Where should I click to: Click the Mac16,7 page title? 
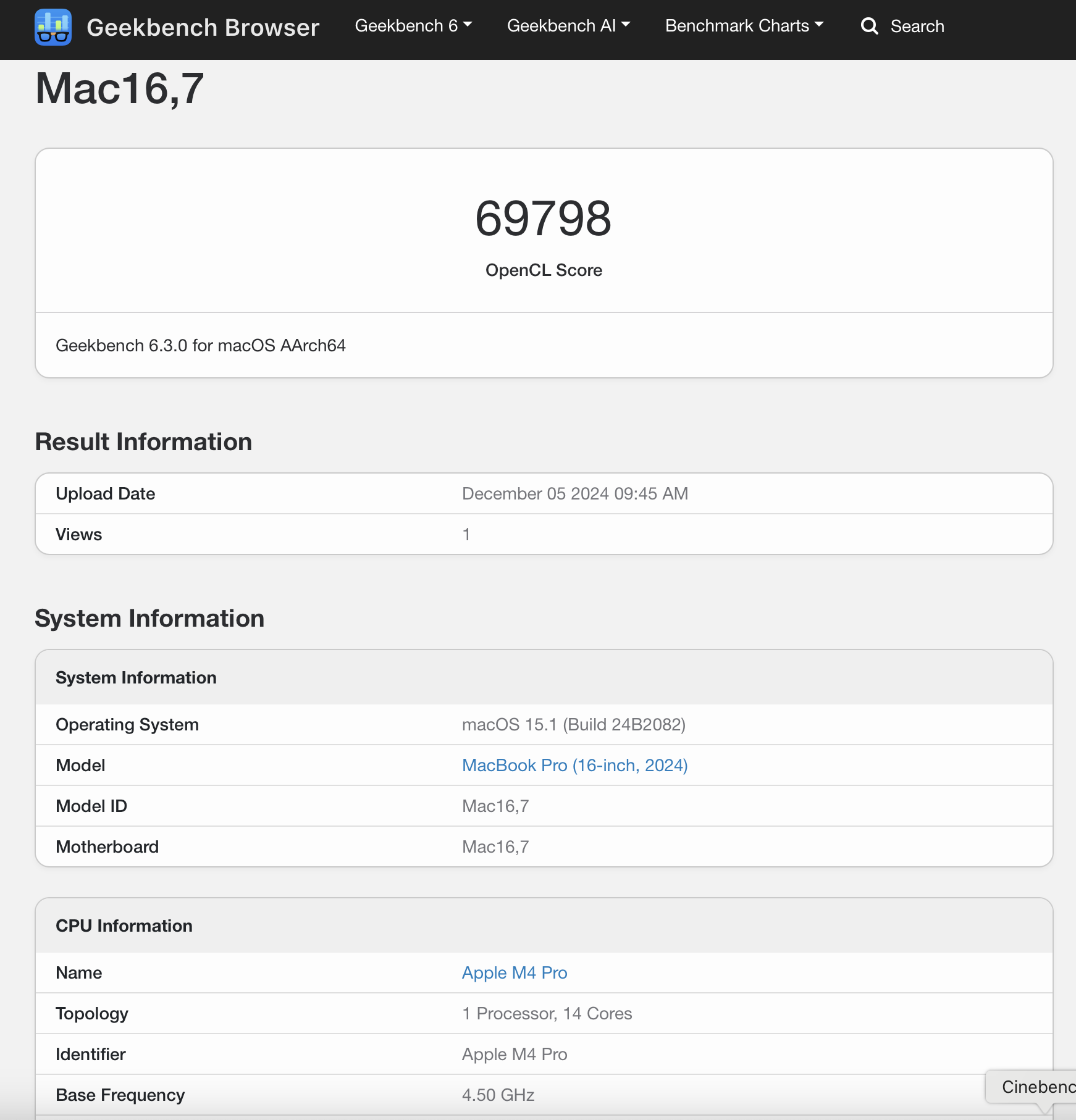coord(119,89)
